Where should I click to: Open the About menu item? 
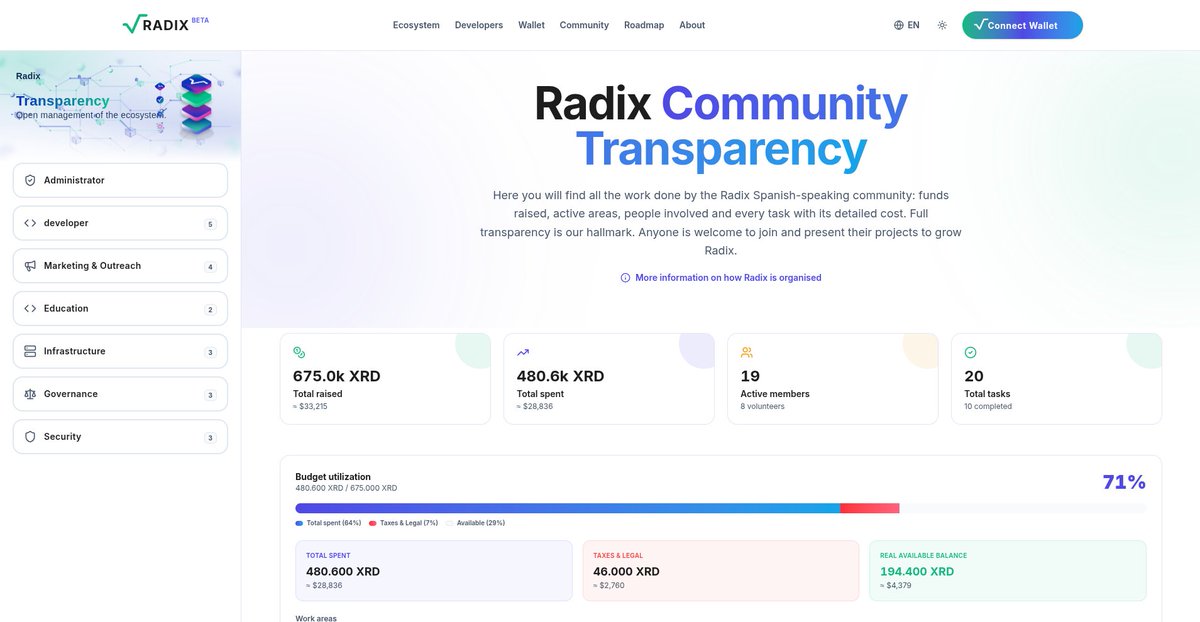click(x=692, y=25)
